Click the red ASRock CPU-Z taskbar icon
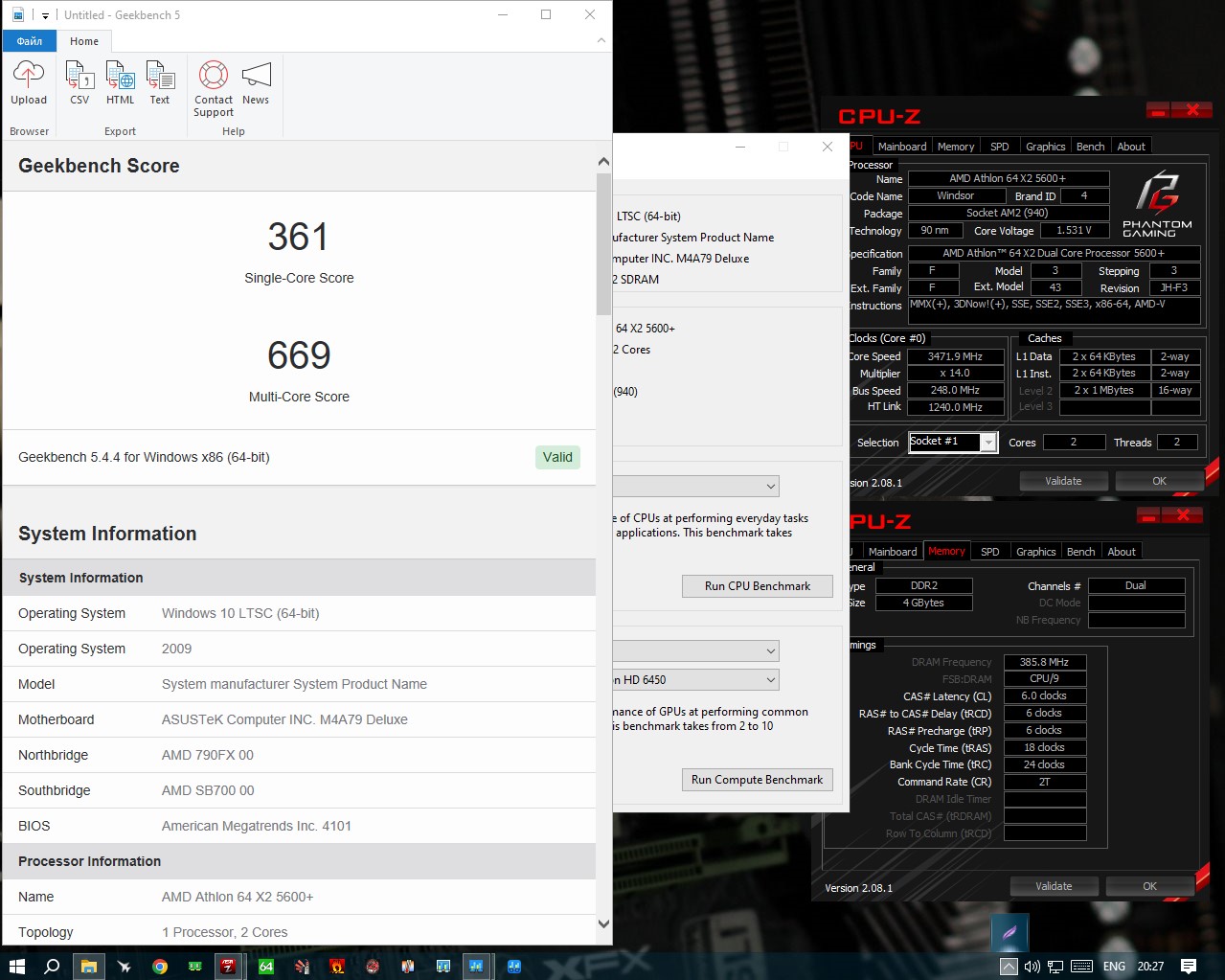The image size is (1225, 980). (228, 966)
